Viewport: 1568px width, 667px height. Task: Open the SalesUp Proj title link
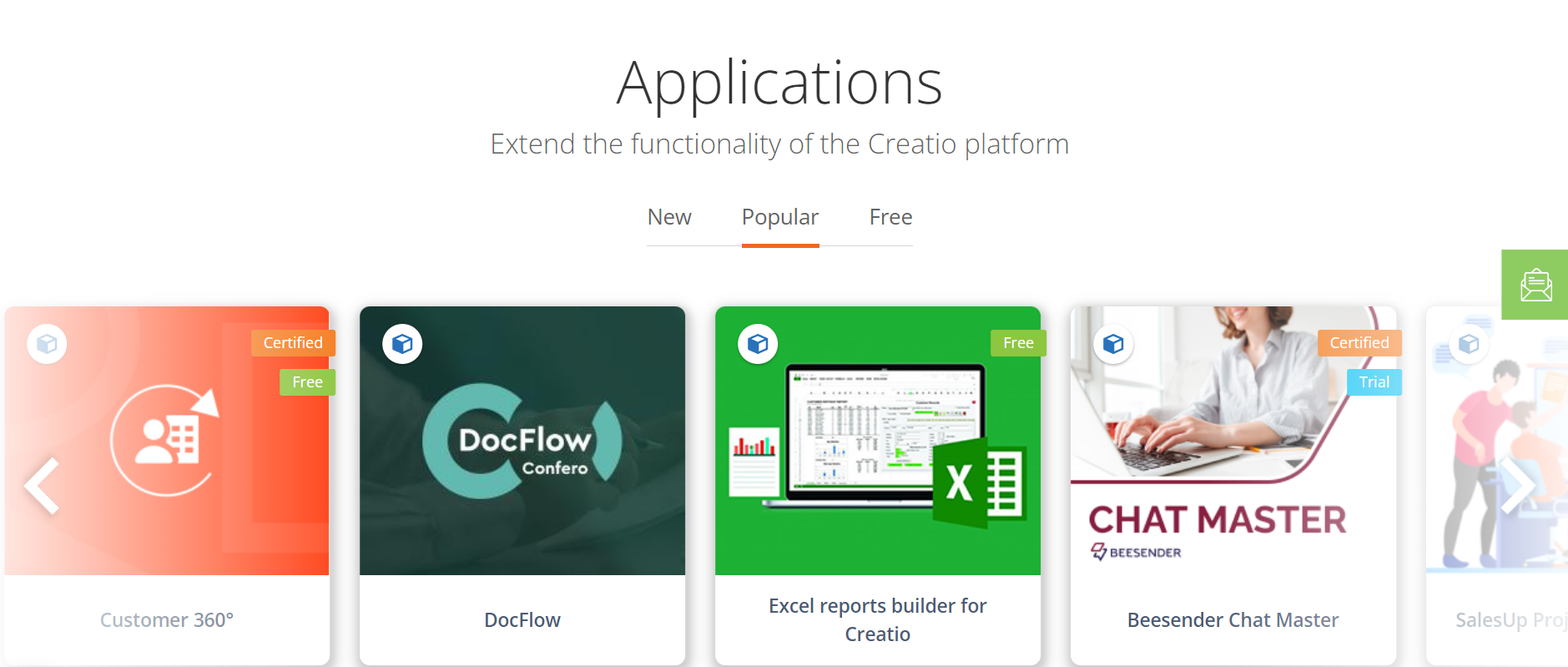(x=1511, y=620)
